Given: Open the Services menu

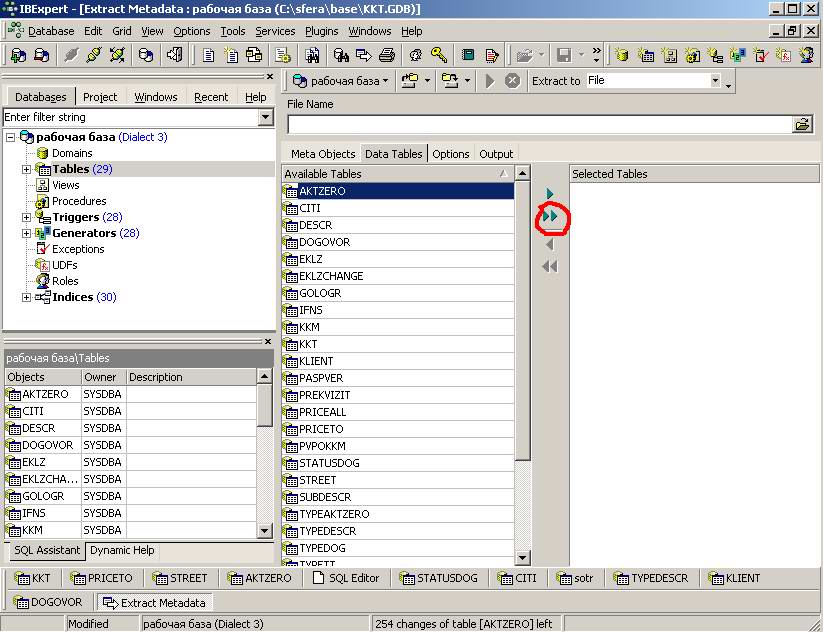Looking at the screenshot, I should 275,31.
